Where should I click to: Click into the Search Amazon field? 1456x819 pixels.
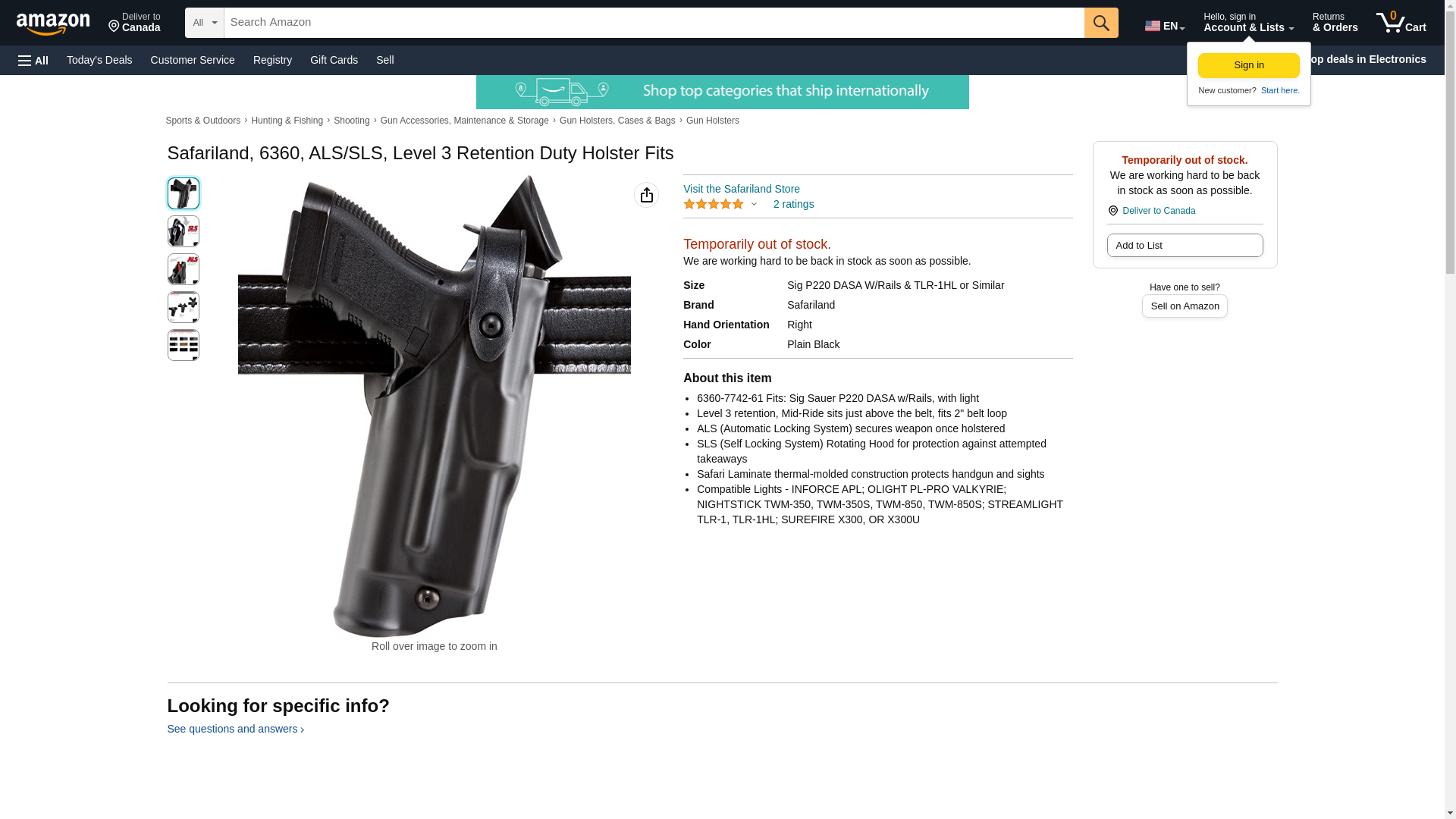point(654,23)
